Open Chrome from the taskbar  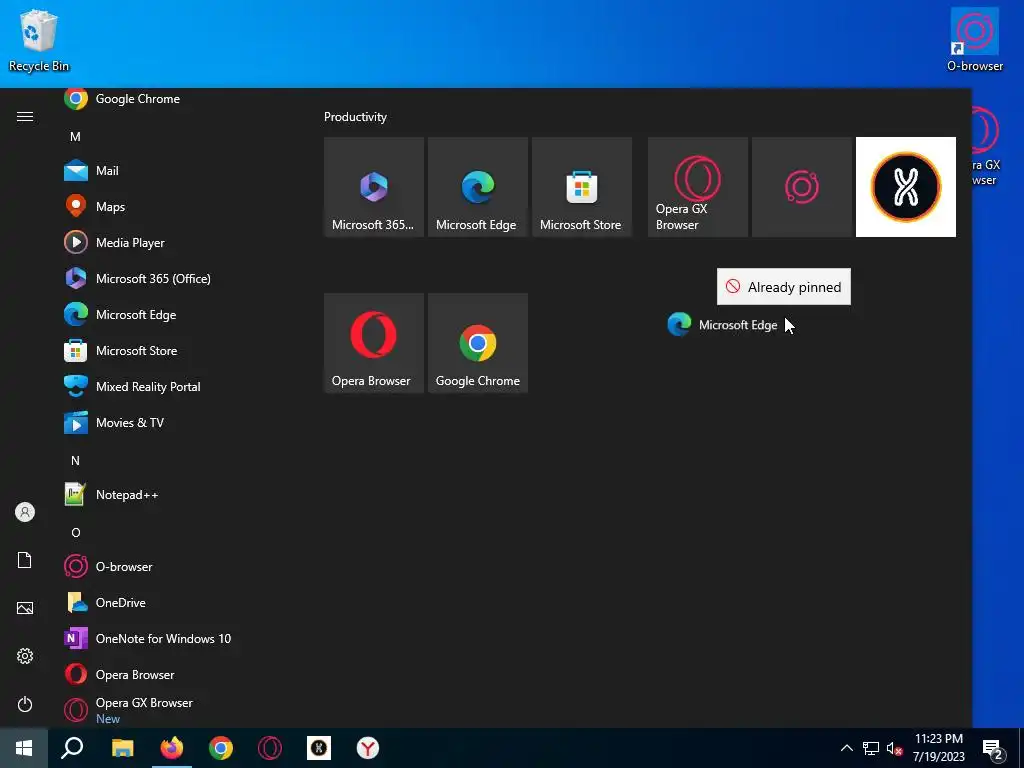click(221, 748)
